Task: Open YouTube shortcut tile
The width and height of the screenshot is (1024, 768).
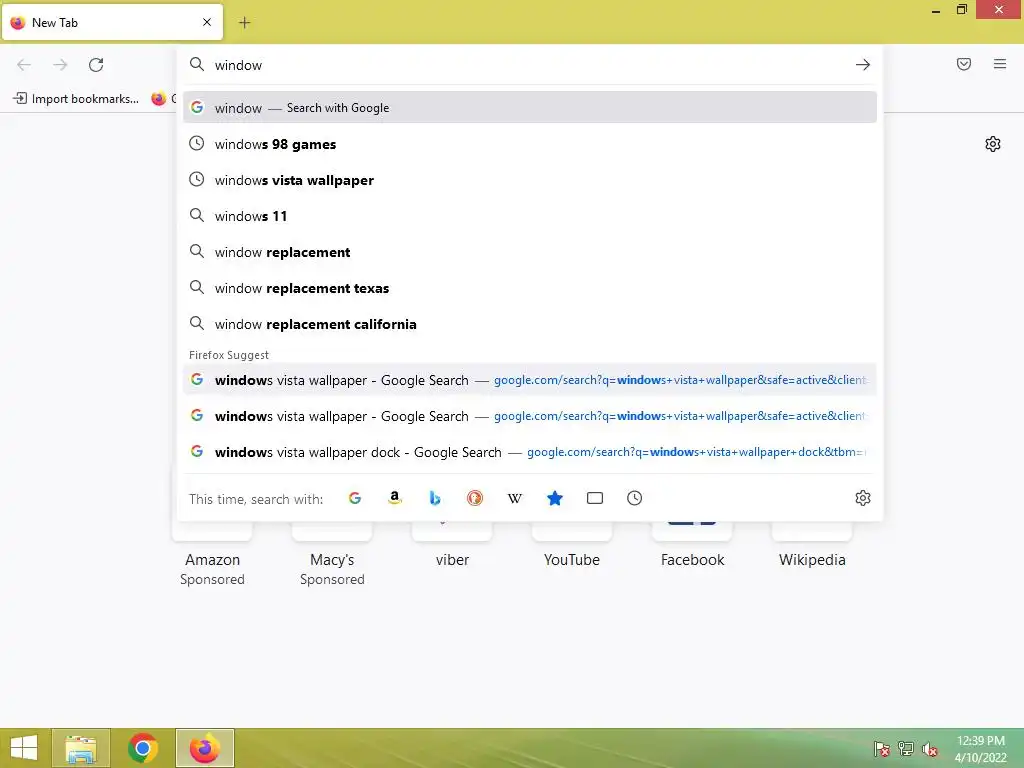Action: [x=572, y=549]
